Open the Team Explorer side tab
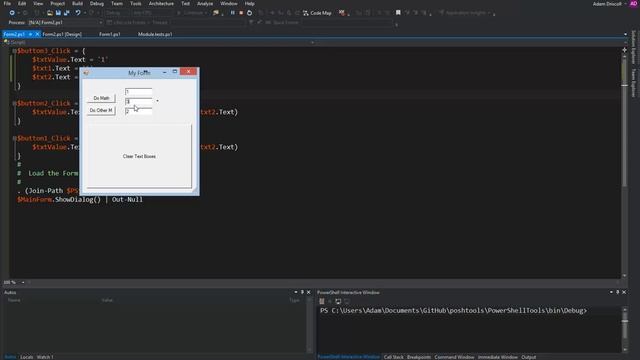 [634, 83]
